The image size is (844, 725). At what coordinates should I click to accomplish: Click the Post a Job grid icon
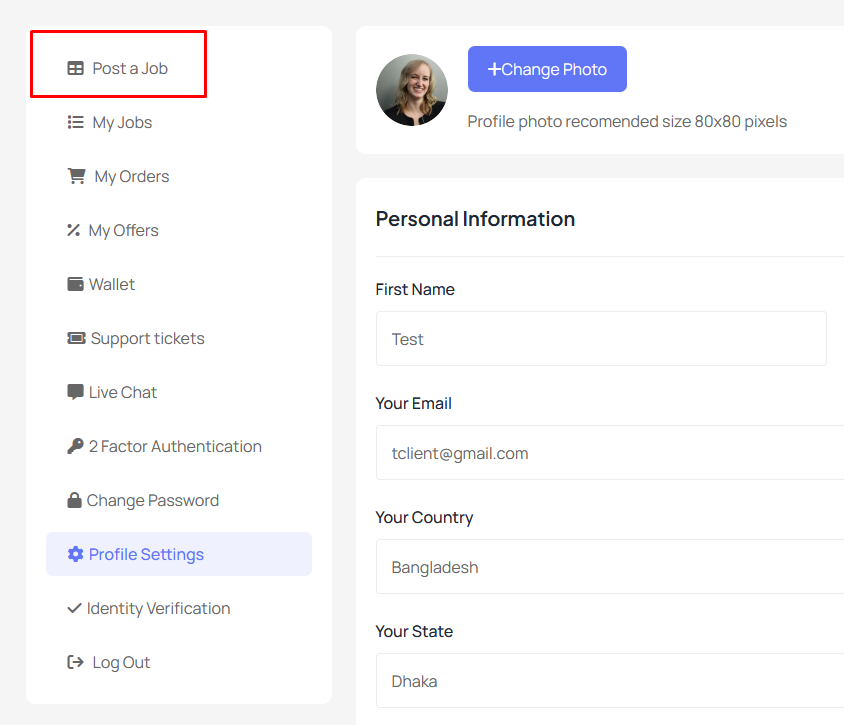click(75, 68)
